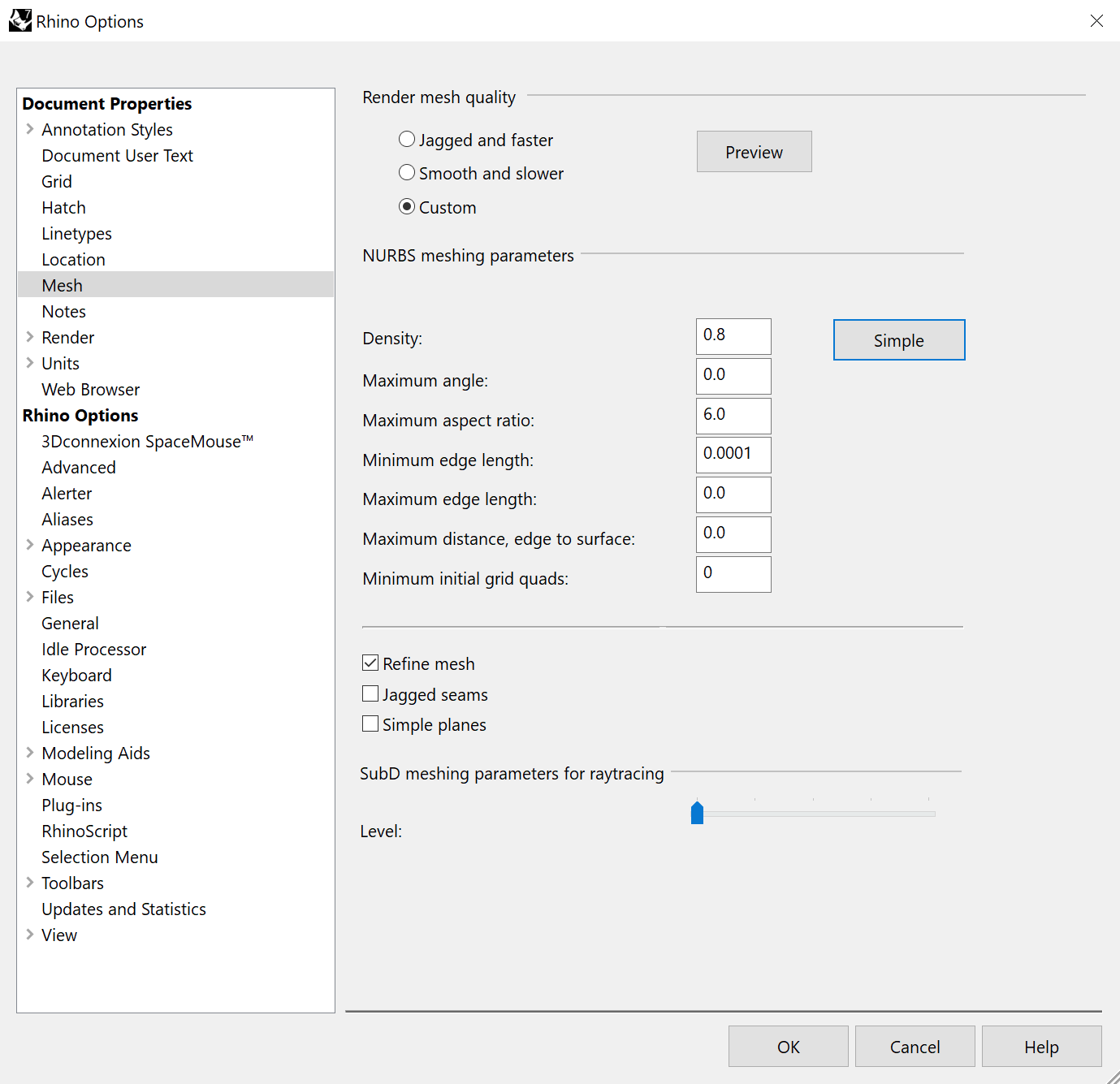Select the Appearance tree item
The width and height of the screenshot is (1120, 1084).
[x=86, y=545]
